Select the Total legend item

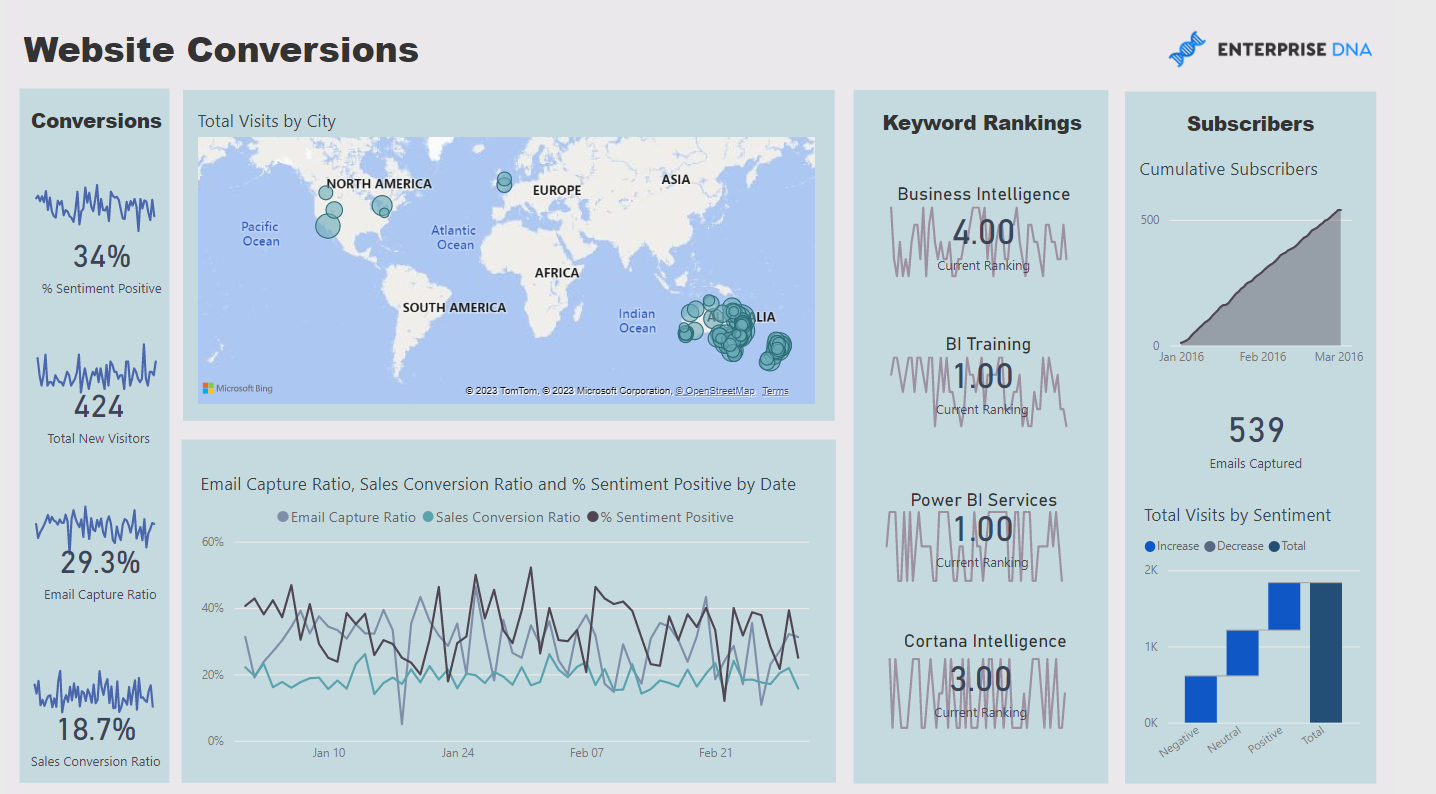pyautogui.click(x=1286, y=546)
